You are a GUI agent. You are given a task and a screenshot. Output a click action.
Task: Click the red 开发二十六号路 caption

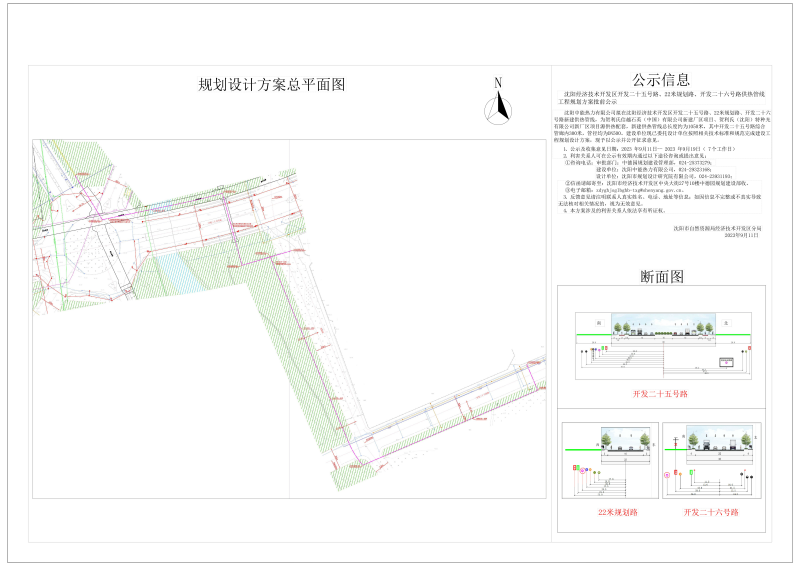(x=711, y=511)
